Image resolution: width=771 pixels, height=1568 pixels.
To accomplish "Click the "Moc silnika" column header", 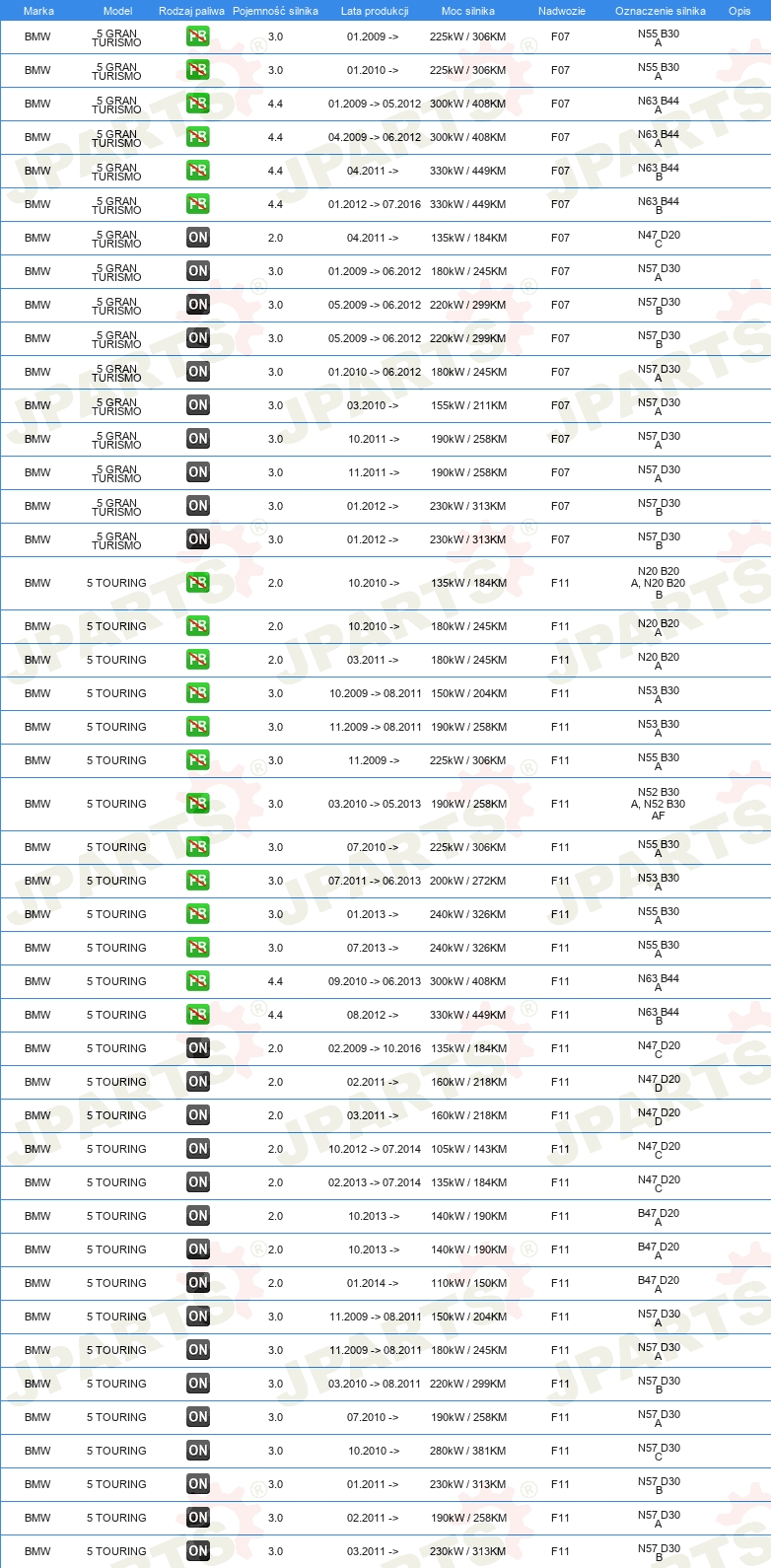I will tap(468, 11).
